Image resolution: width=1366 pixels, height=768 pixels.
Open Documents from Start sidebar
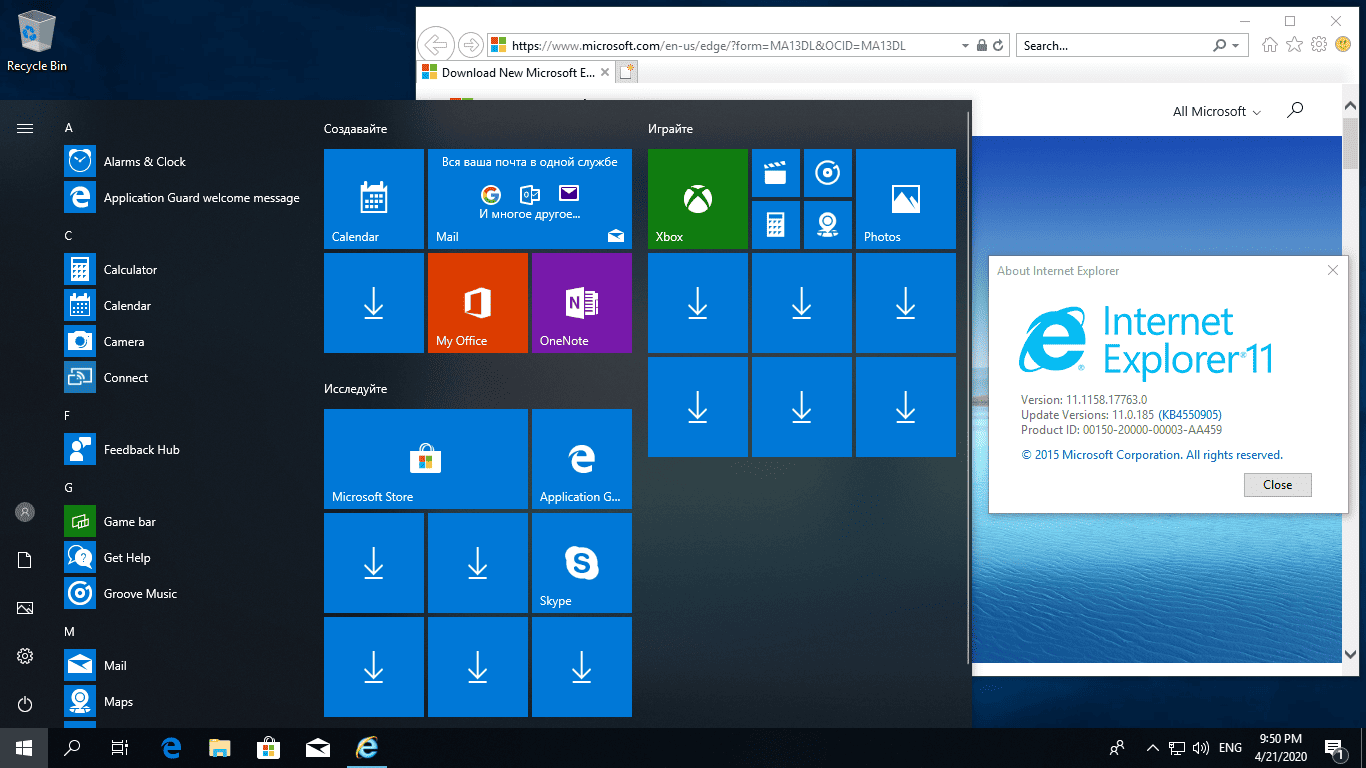(25, 560)
